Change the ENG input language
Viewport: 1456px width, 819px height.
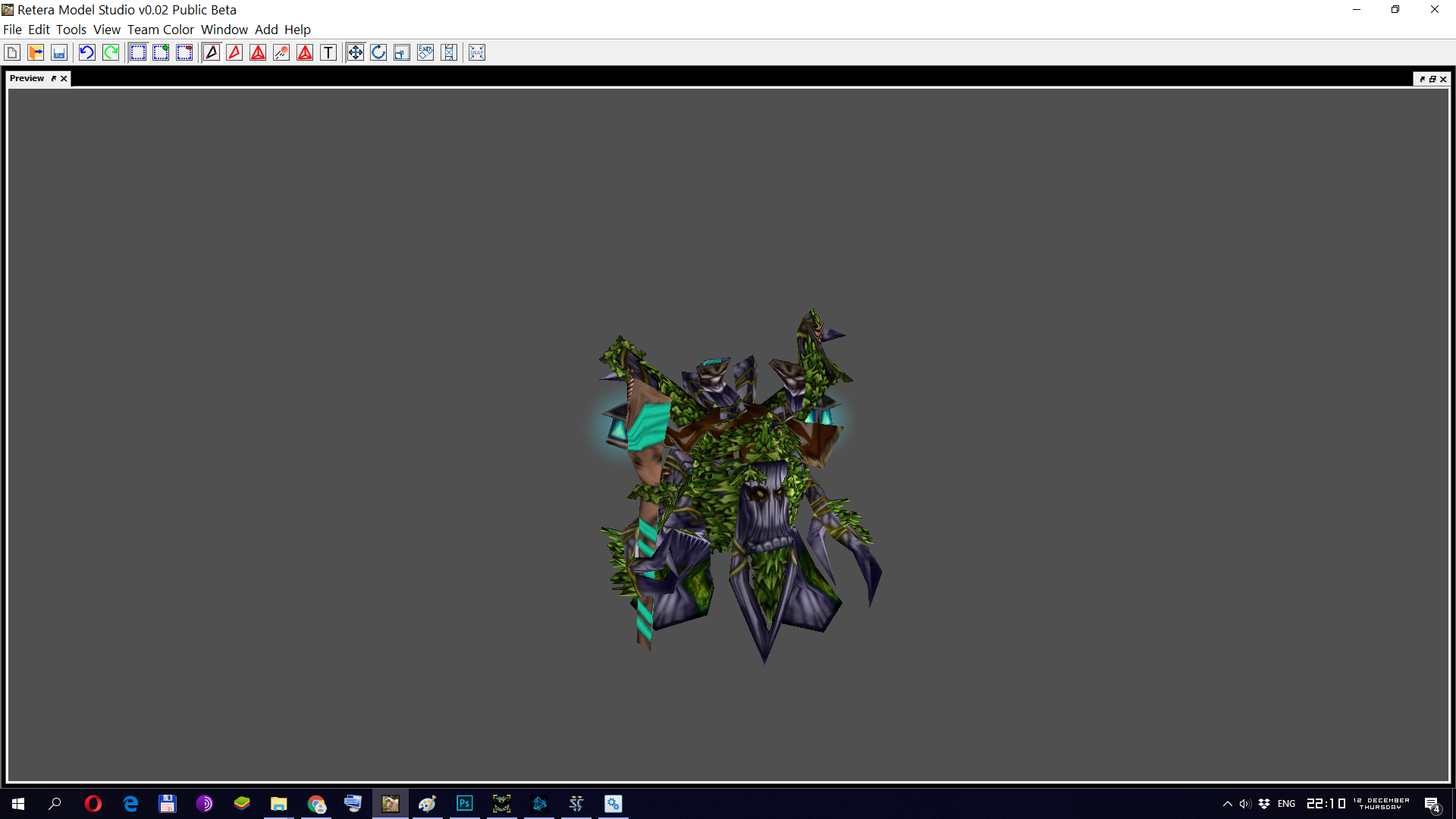coord(1287,804)
